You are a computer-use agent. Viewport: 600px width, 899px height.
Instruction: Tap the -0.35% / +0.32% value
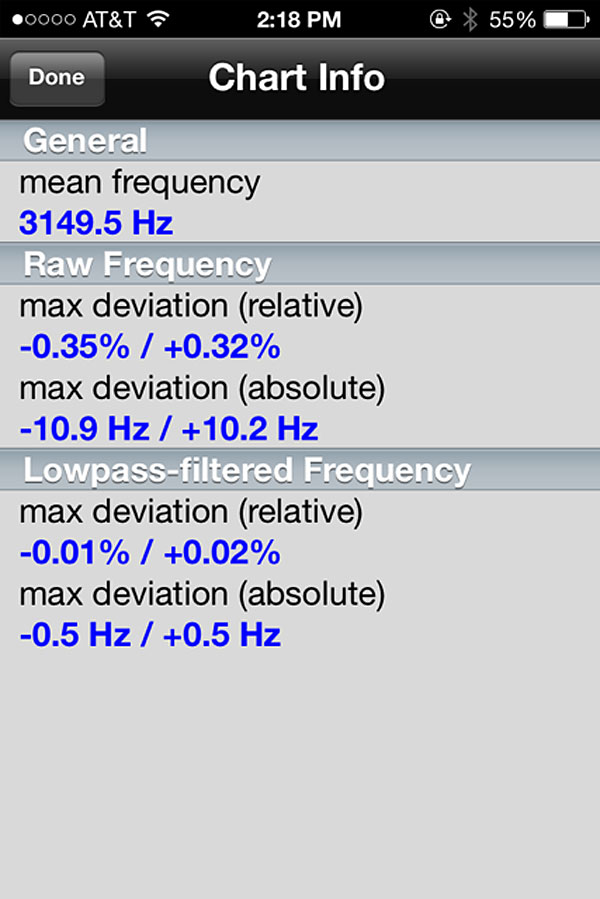pyautogui.click(x=150, y=346)
